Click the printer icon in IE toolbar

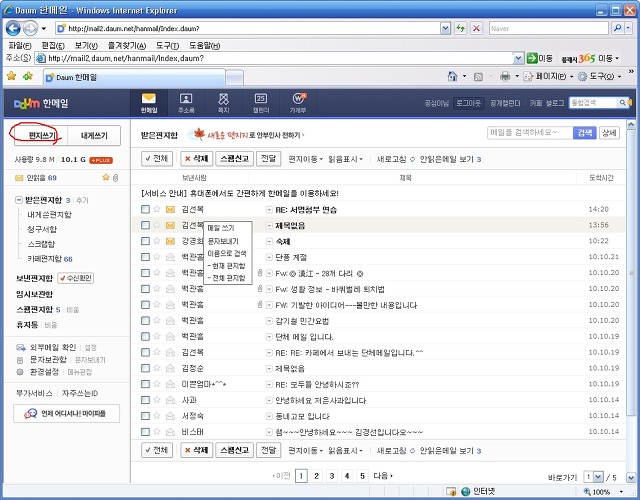click(x=506, y=76)
